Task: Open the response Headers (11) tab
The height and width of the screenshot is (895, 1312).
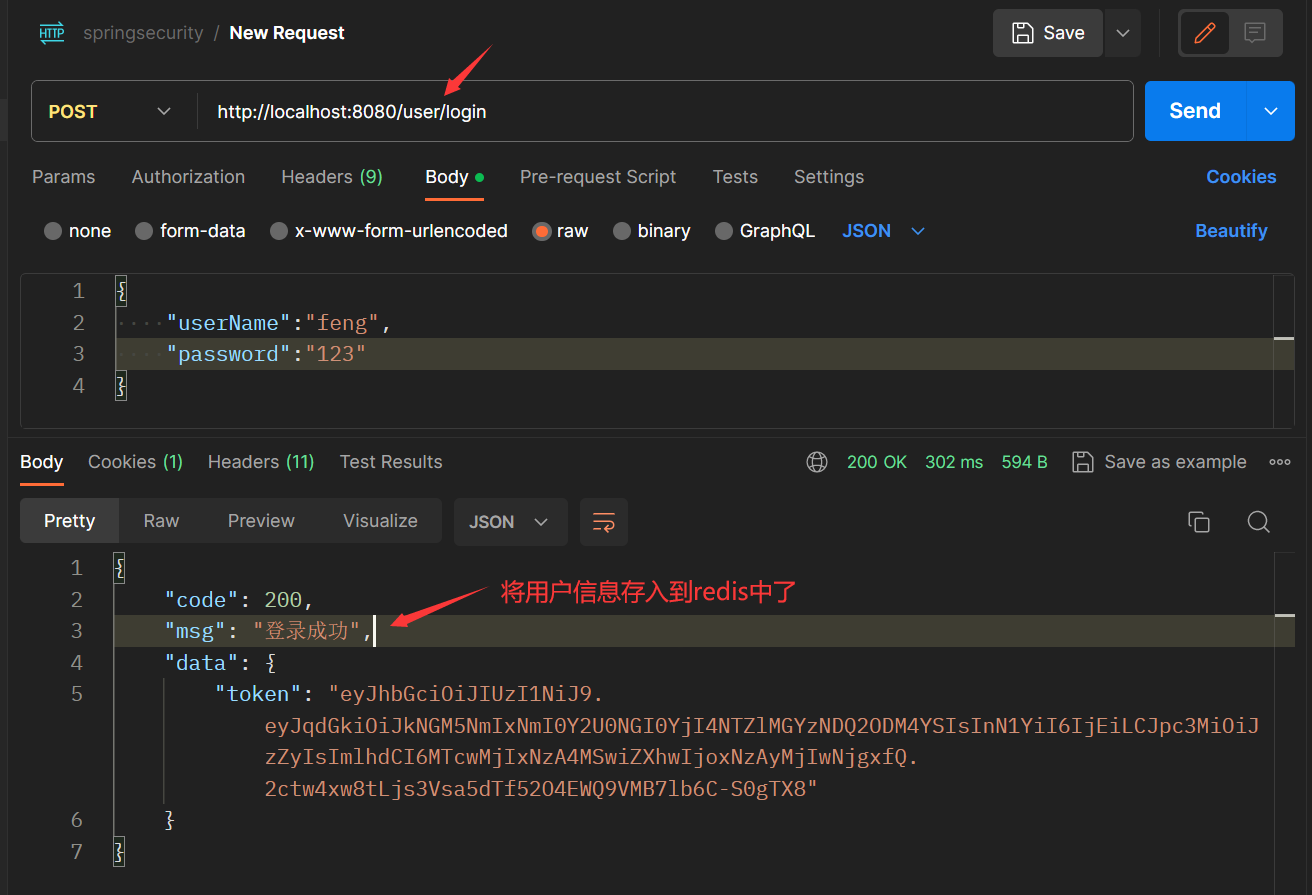Action: tap(261, 462)
